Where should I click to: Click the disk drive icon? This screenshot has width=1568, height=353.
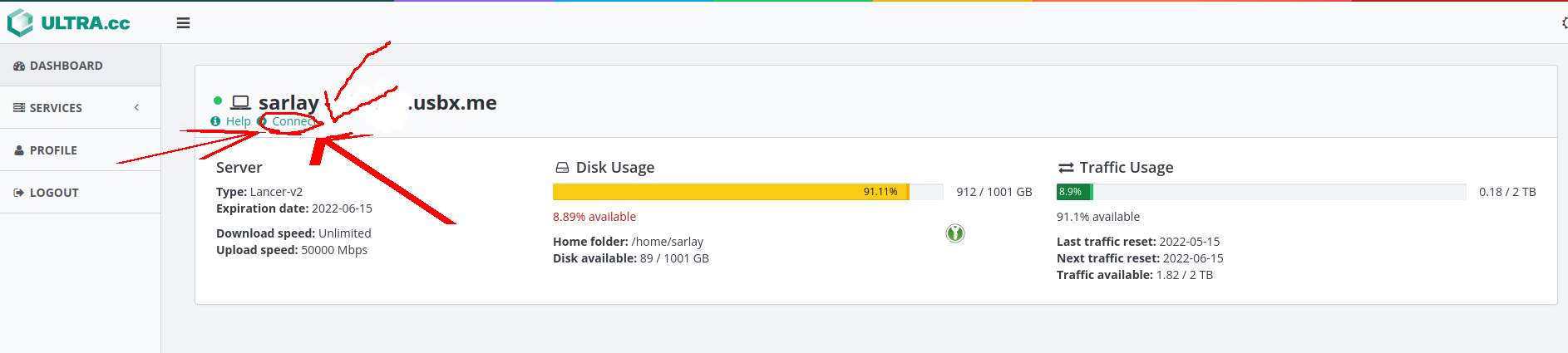coord(562,168)
